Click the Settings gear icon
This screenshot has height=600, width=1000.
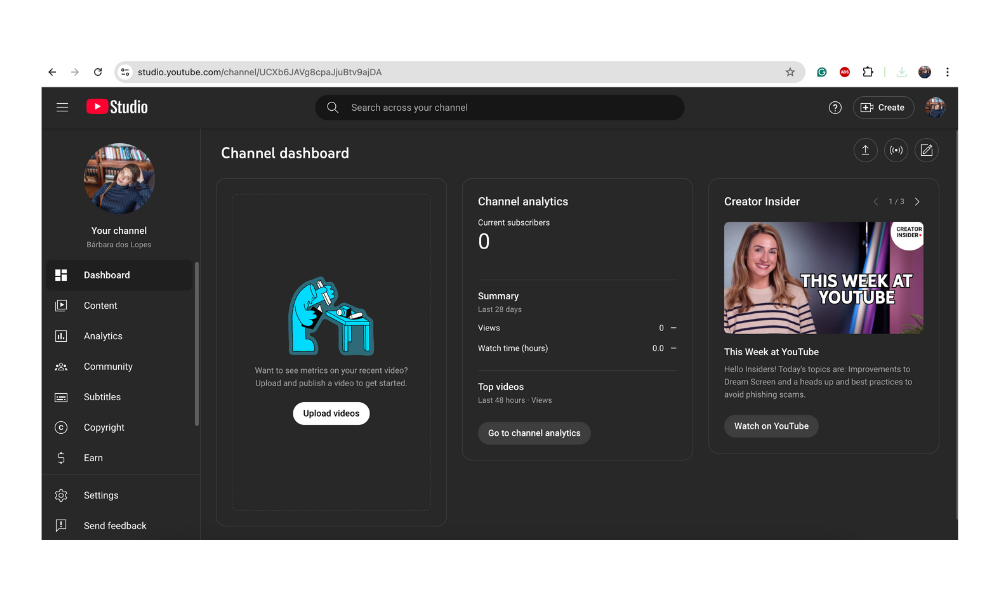click(x=61, y=495)
